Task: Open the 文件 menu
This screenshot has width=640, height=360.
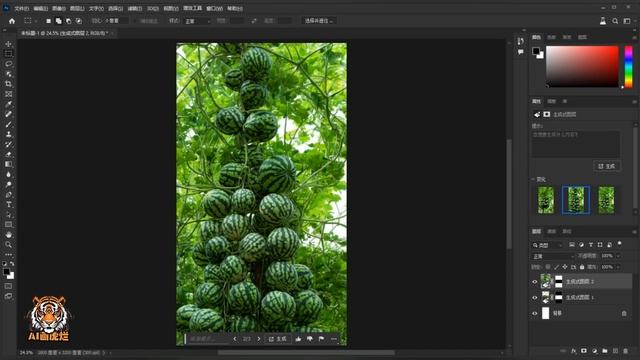Action: 21,8
